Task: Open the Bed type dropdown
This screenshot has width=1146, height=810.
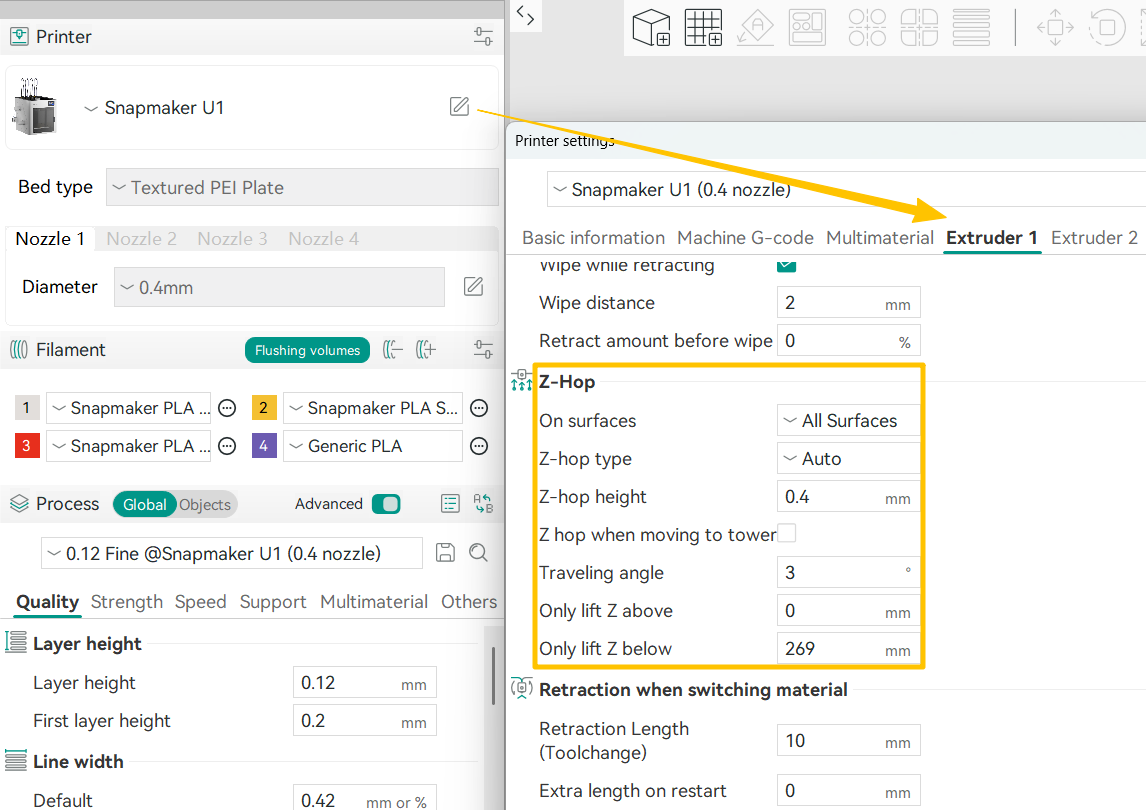Action: click(302, 187)
